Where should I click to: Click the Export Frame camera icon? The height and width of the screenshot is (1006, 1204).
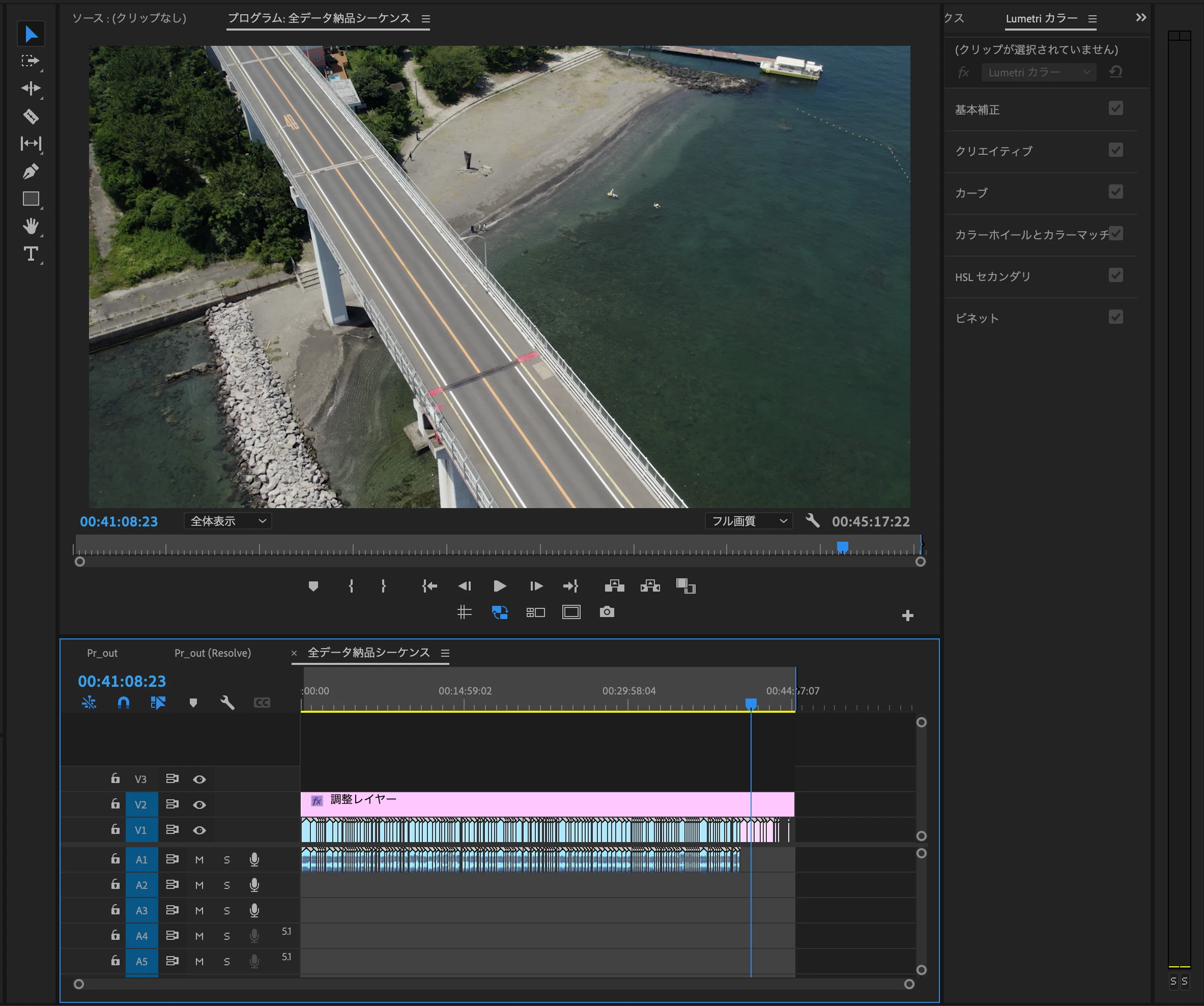point(607,612)
